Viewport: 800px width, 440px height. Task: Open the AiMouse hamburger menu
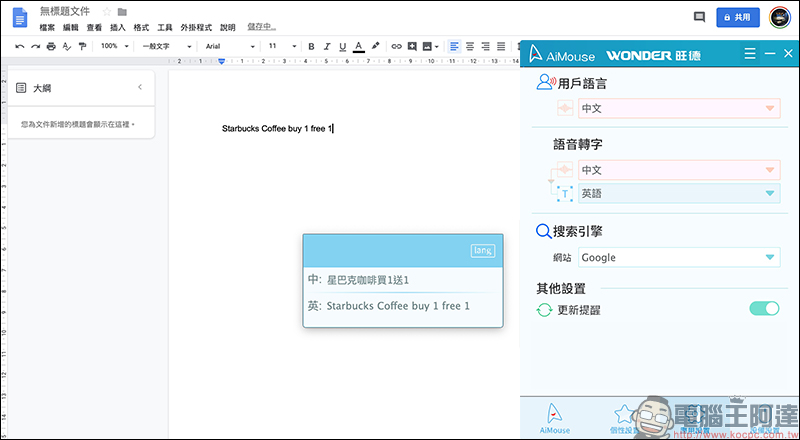point(750,53)
